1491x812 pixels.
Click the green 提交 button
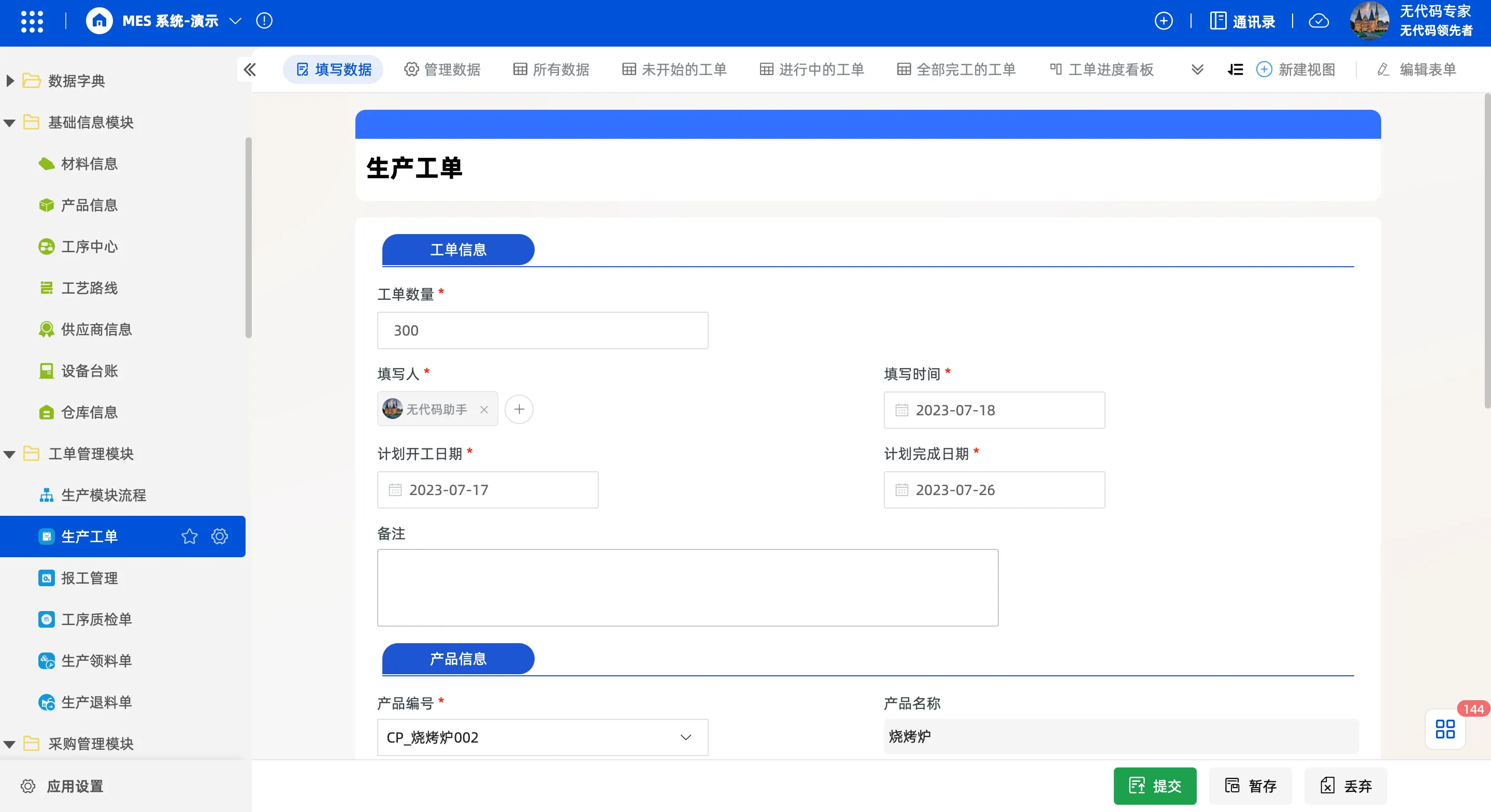[1154, 786]
